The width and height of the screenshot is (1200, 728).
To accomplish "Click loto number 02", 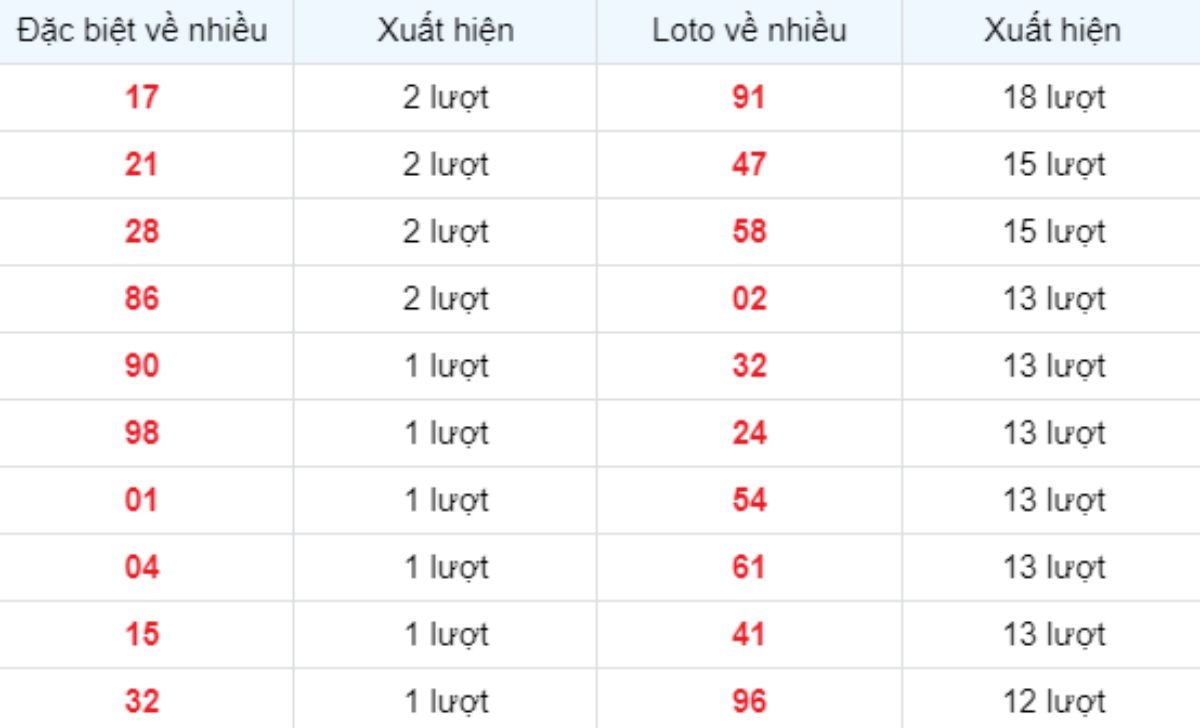I will 749,299.
